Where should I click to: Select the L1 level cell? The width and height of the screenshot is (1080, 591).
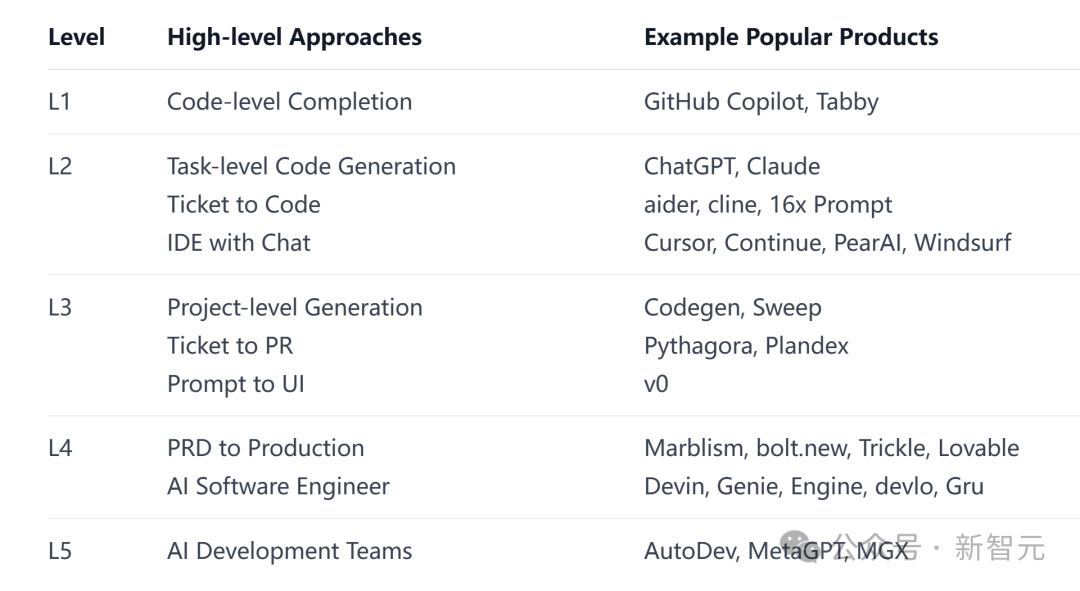tap(59, 102)
